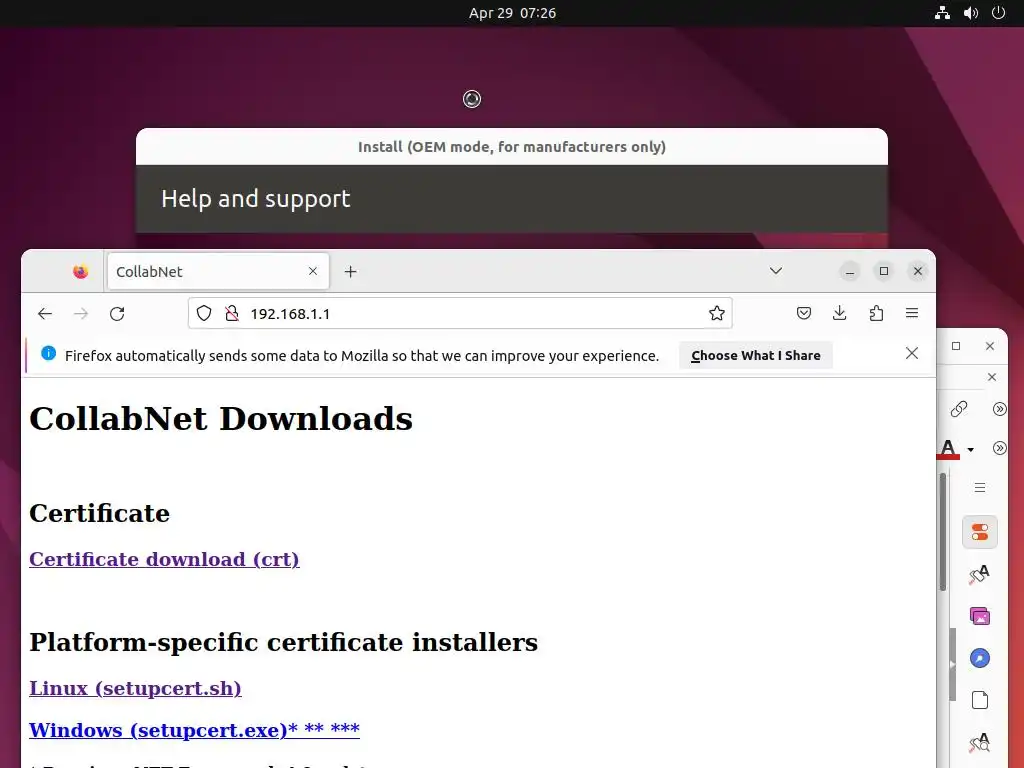
Task: Expand the toolbar overflow chevron beside font color
Action: (999, 448)
